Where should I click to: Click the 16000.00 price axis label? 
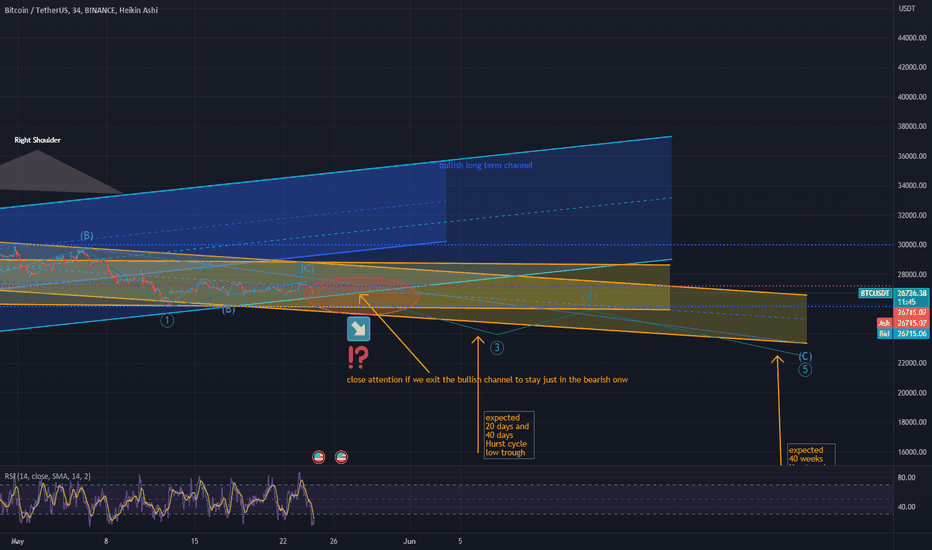click(x=912, y=452)
